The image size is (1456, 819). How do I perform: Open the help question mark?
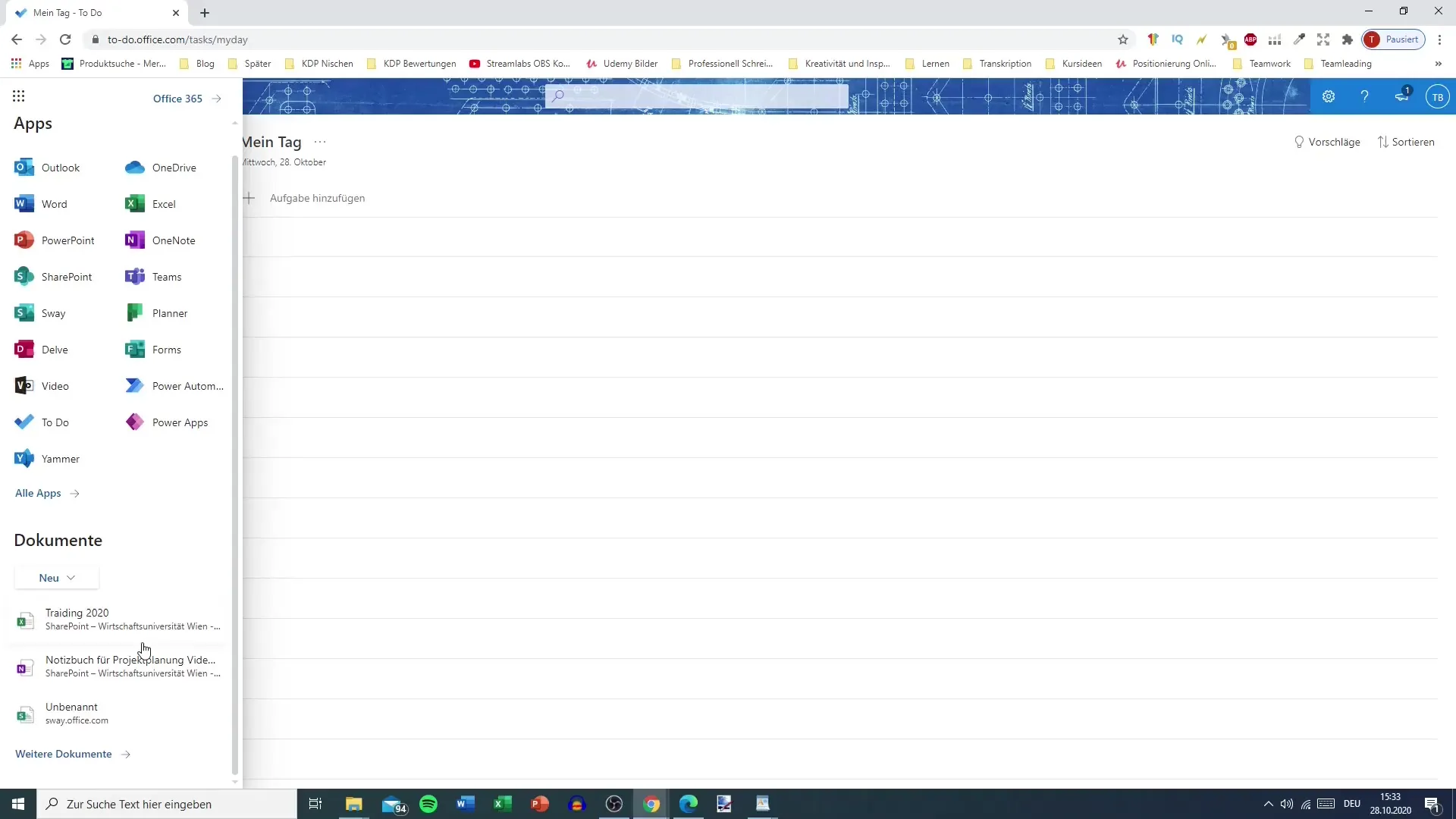1364,96
